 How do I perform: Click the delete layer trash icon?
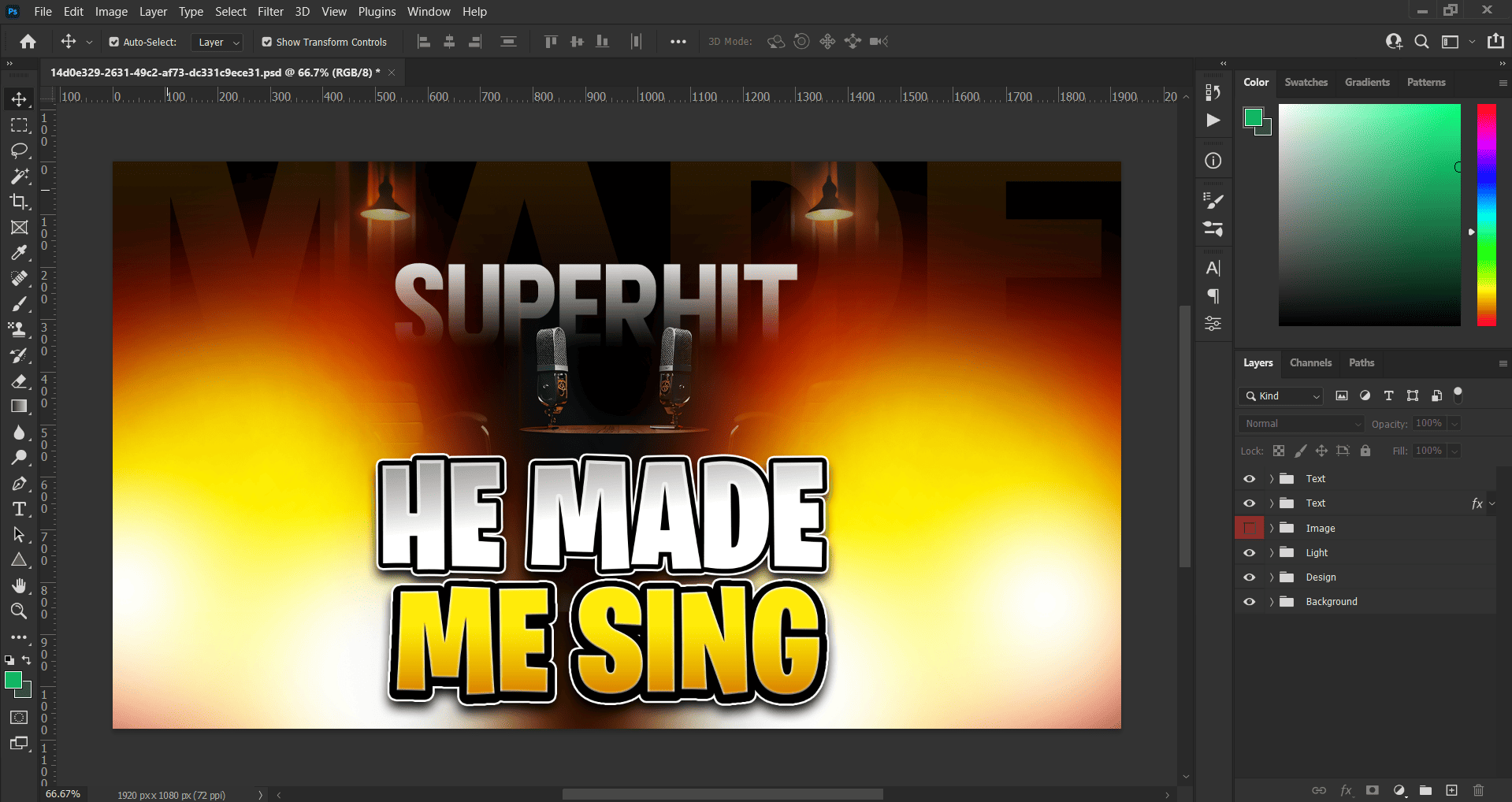pyautogui.click(x=1478, y=790)
